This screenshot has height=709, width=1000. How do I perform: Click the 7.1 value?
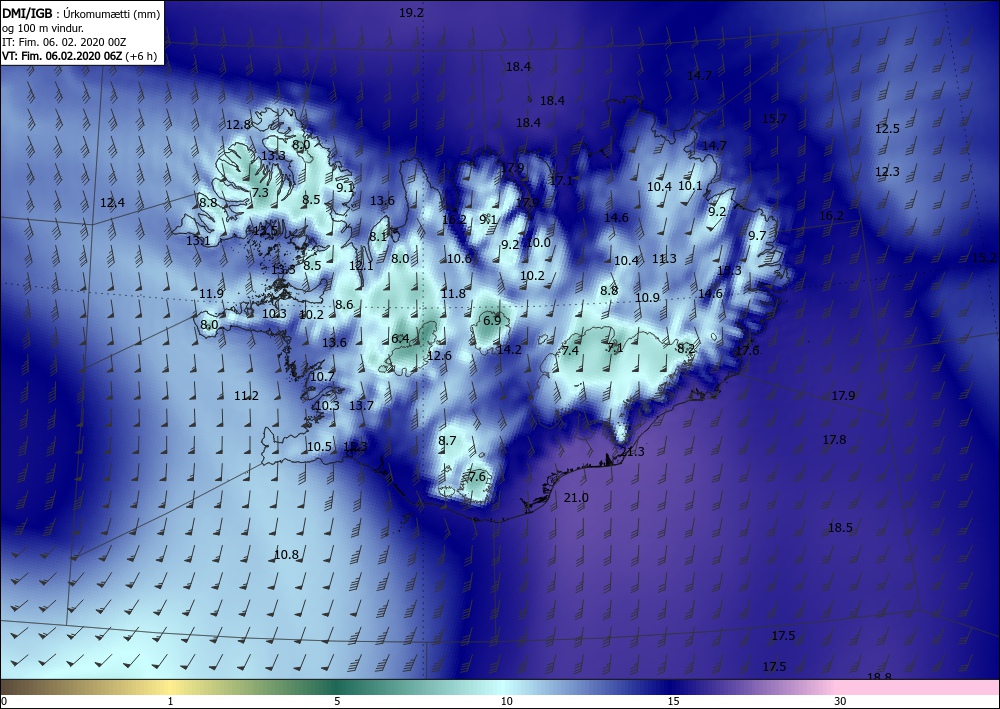coord(615,348)
